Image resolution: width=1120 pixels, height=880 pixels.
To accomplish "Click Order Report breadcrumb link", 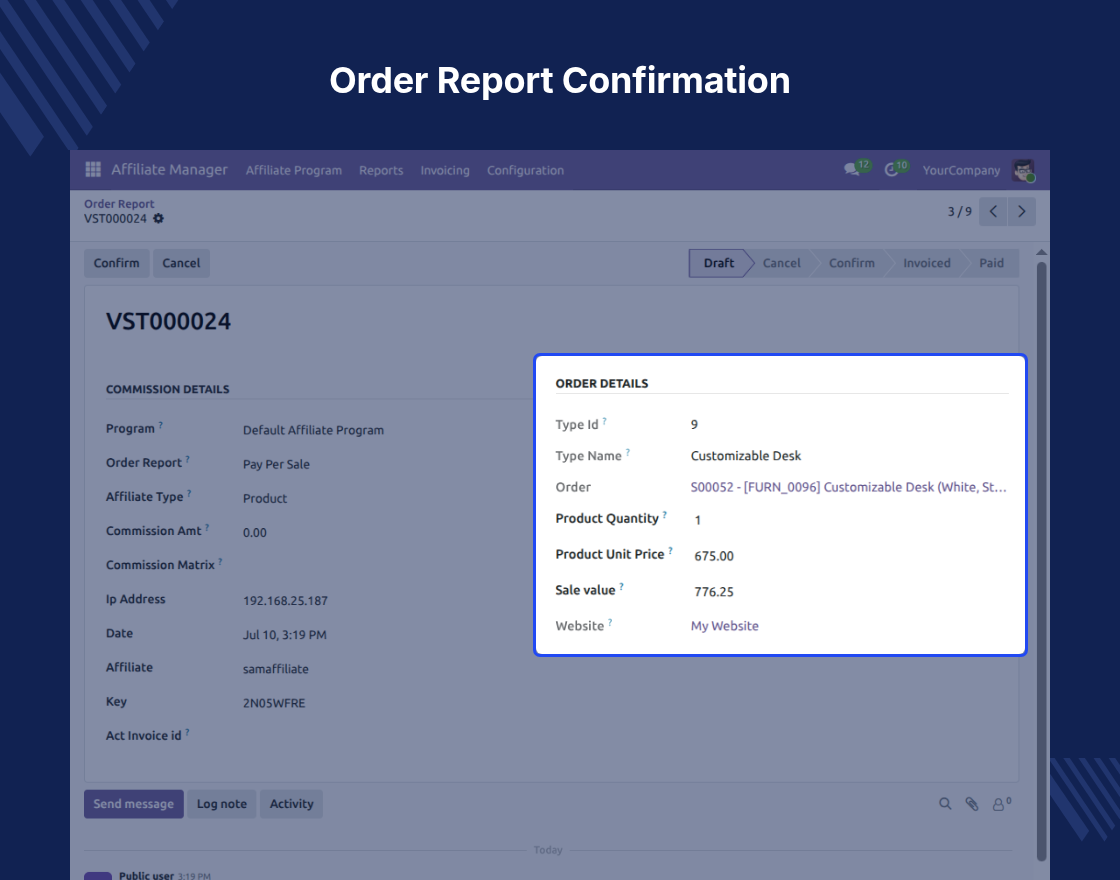I will [119, 204].
